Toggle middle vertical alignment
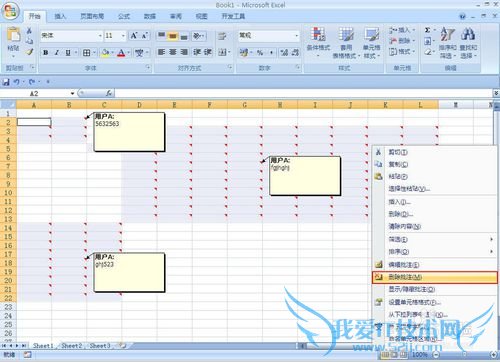The width and height of the screenshot is (500, 362). tap(173, 35)
